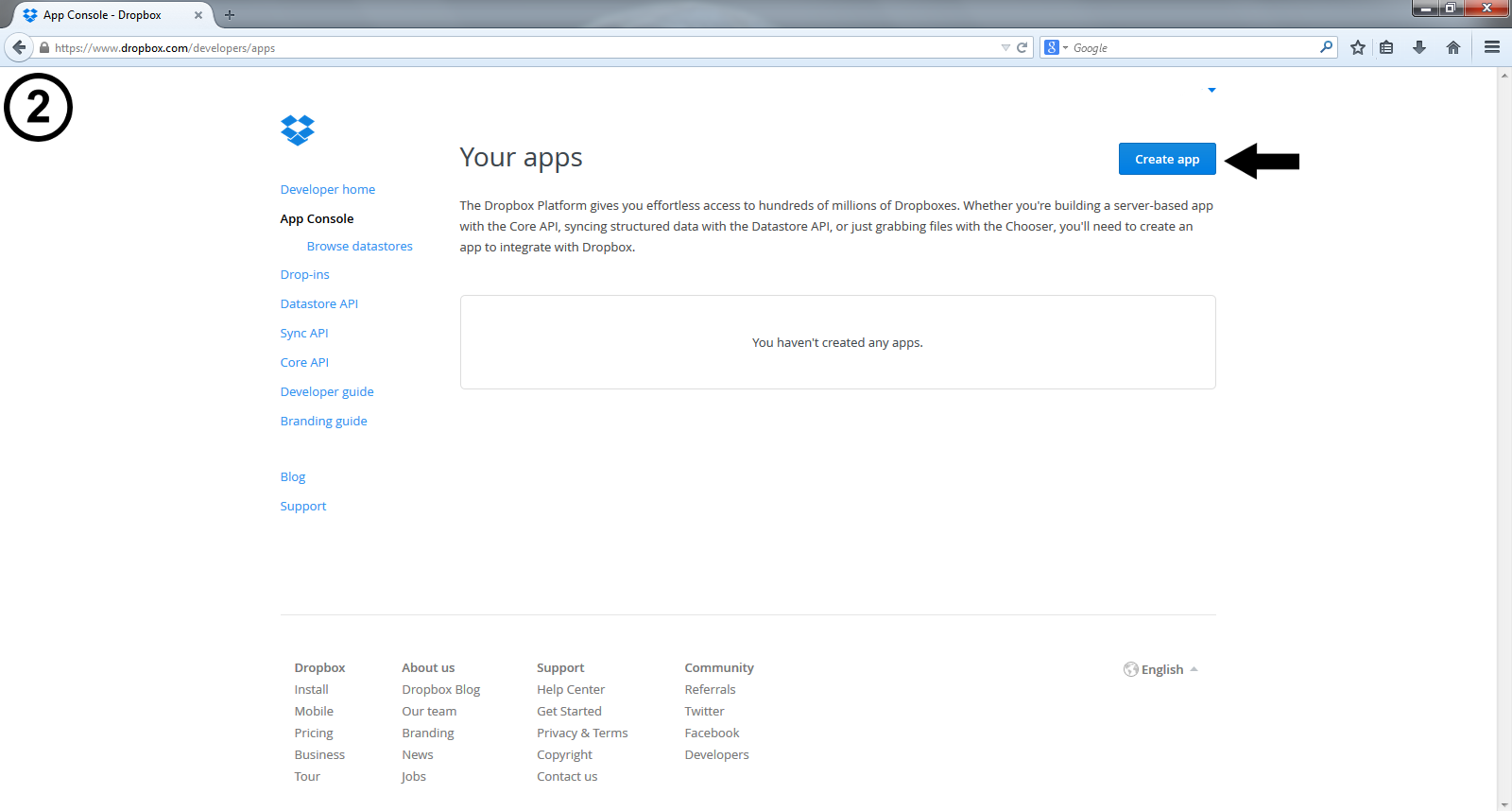Open the Branding guide

tap(323, 421)
